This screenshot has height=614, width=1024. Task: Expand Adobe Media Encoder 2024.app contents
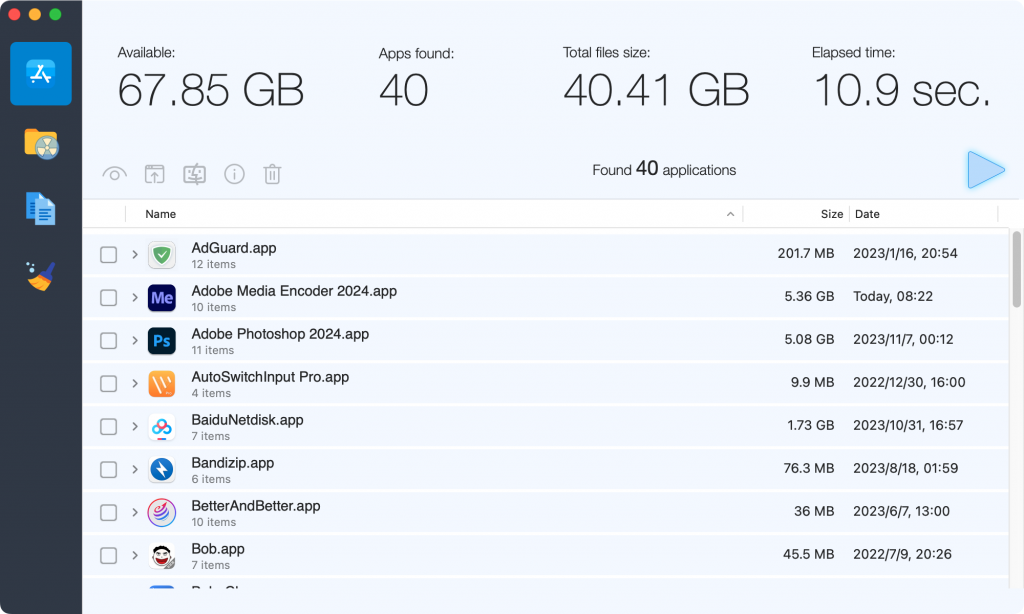tap(134, 297)
